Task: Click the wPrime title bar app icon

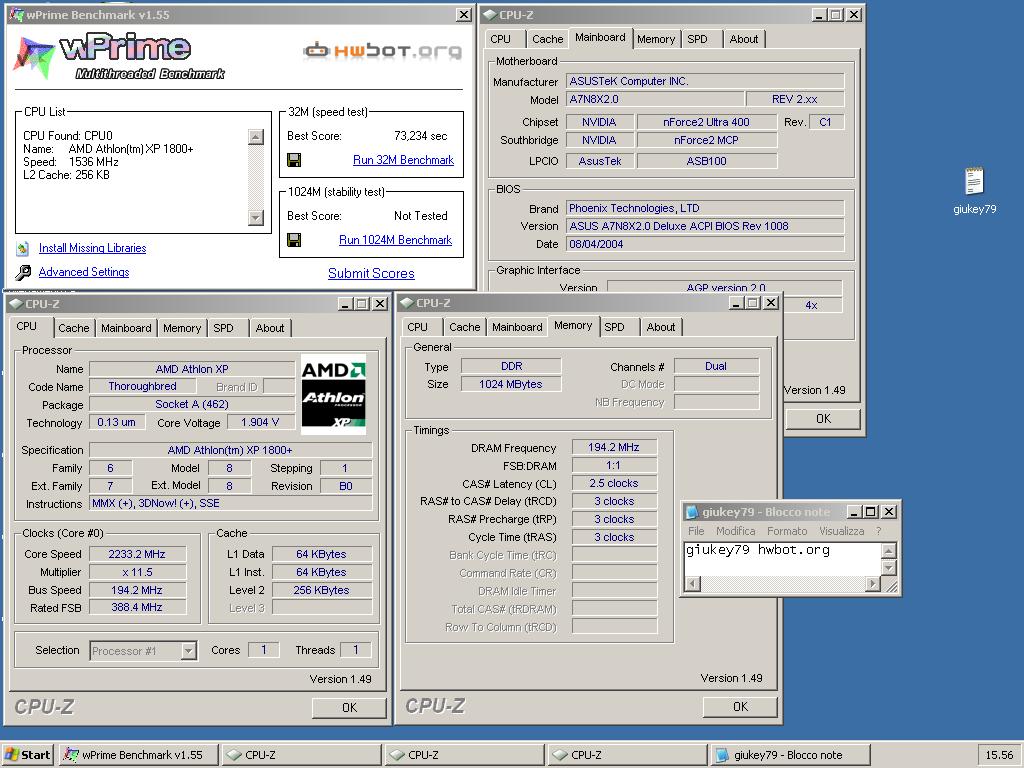Action: point(16,14)
